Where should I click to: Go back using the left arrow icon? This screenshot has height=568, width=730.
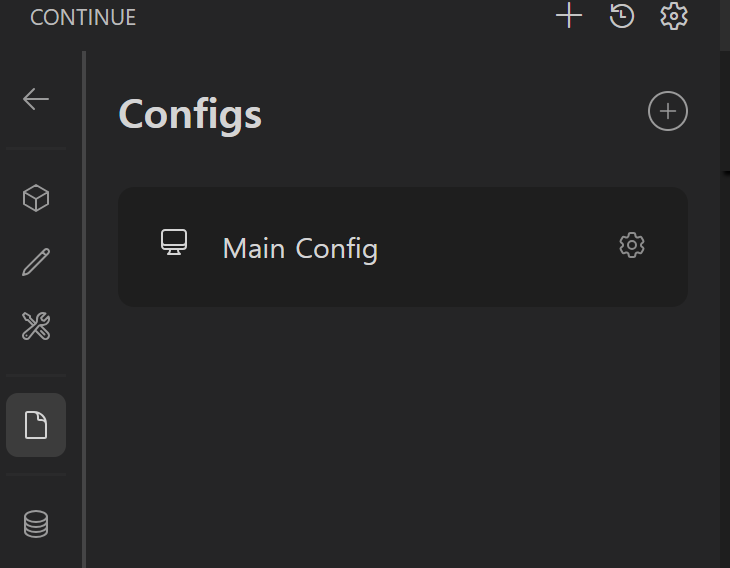[x=36, y=99]
